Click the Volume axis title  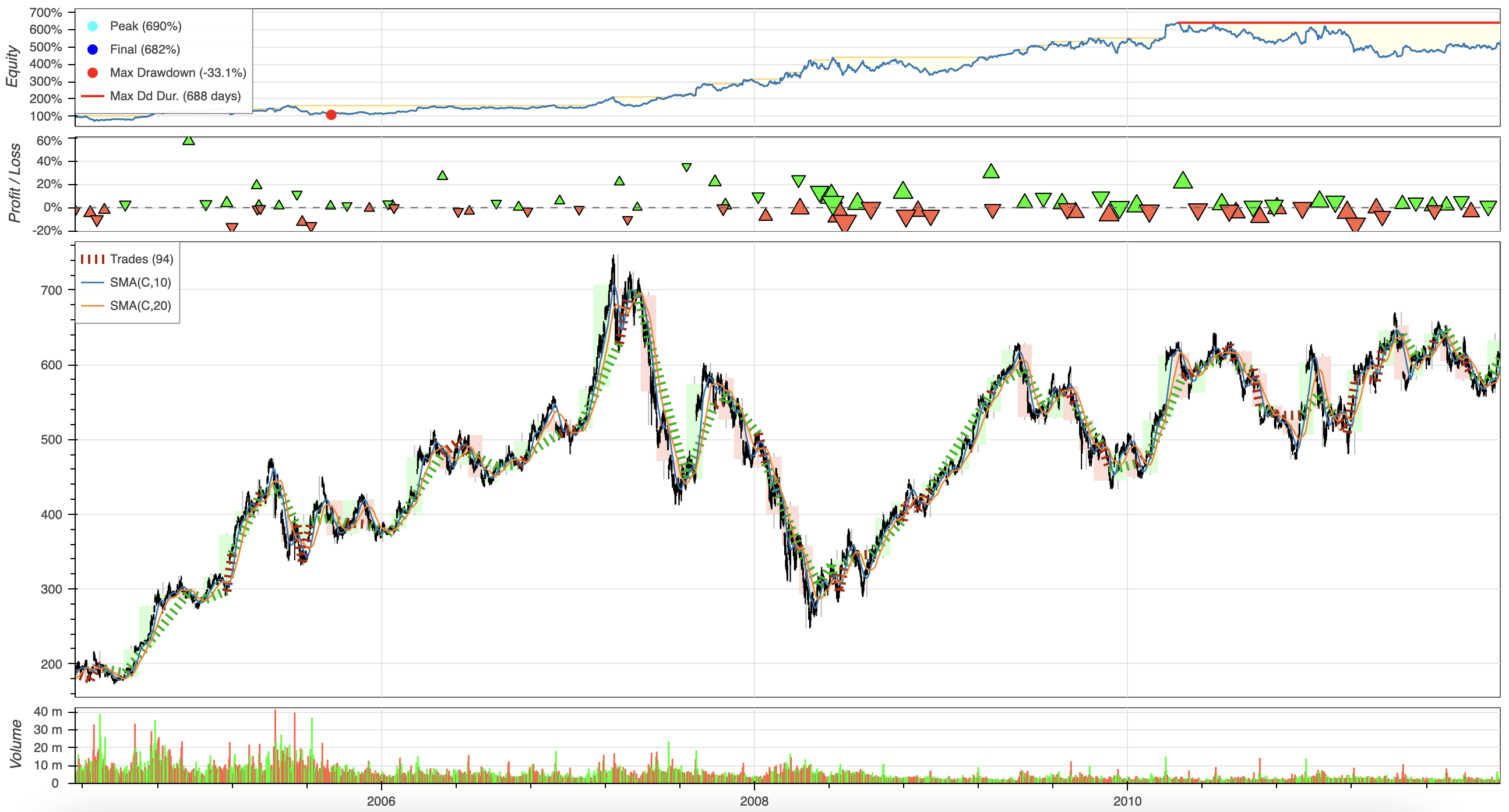15,744
